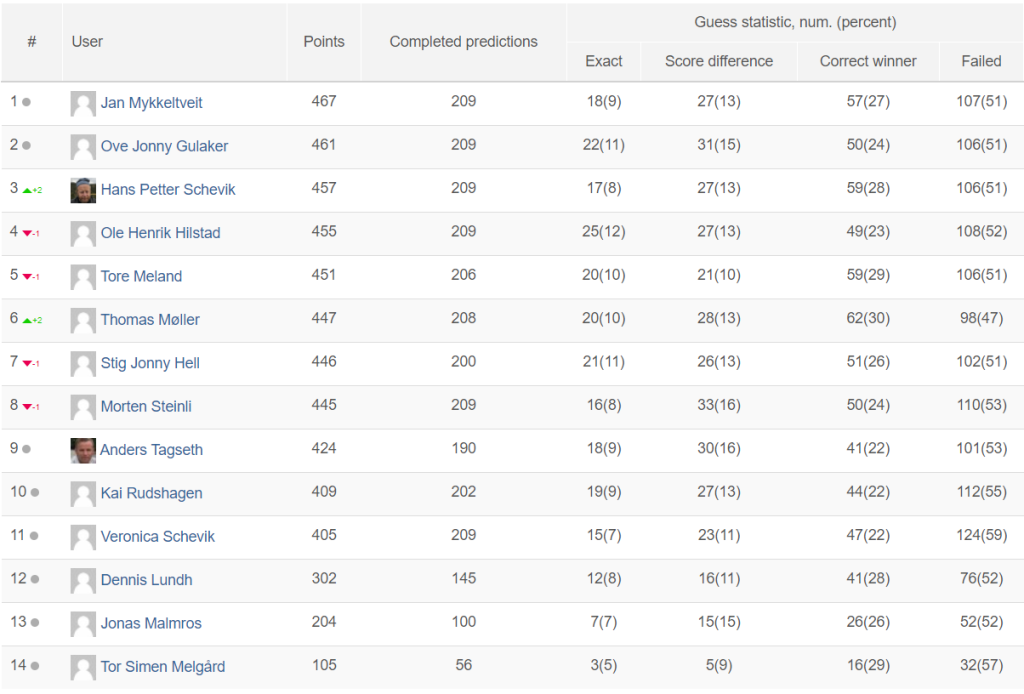Open Ove Jonny Gulaker's profile link
This screenshot has height=694, width=1024.
coord(164,146)
